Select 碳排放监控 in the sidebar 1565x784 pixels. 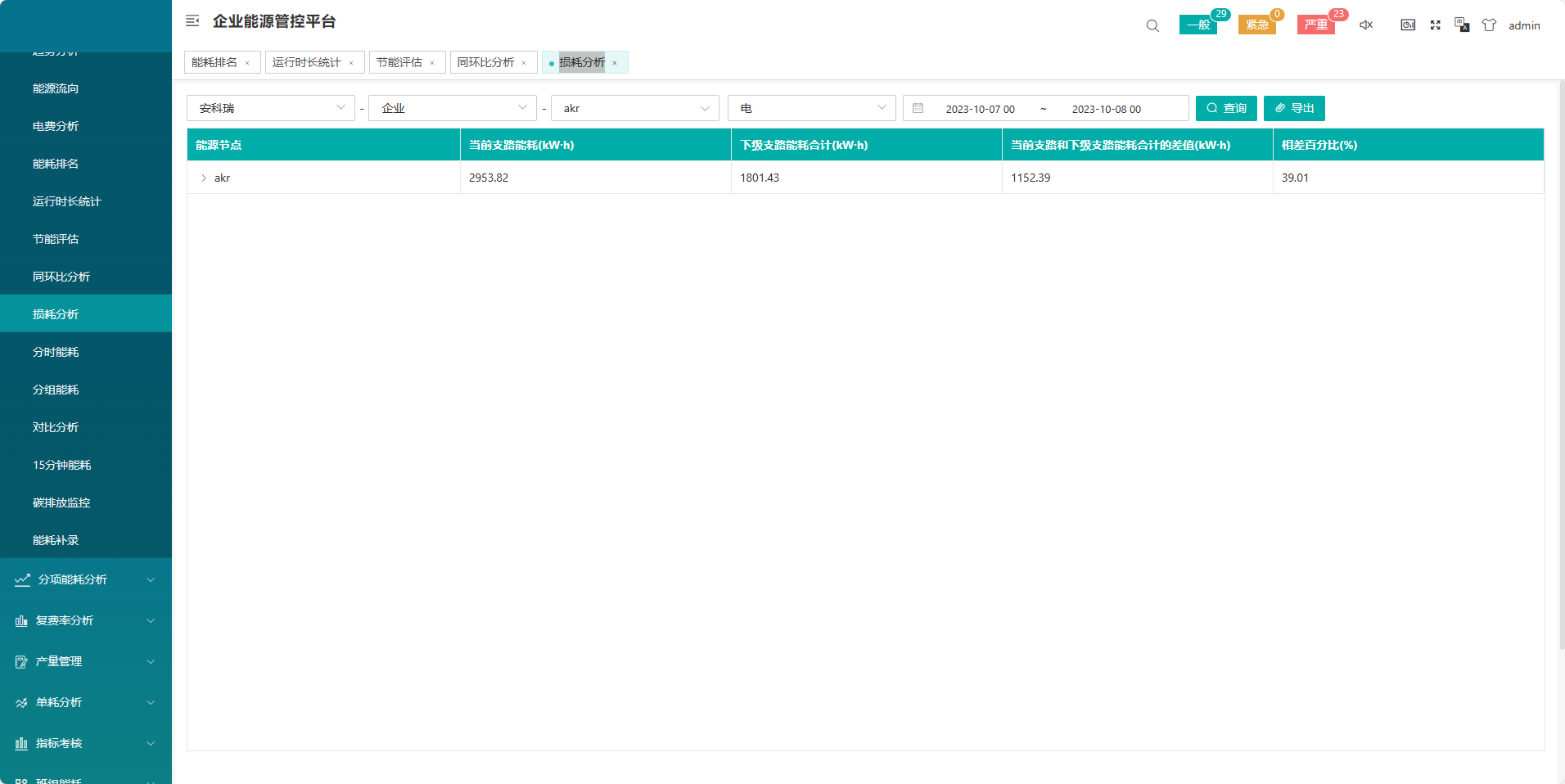[x=61, y=502]
